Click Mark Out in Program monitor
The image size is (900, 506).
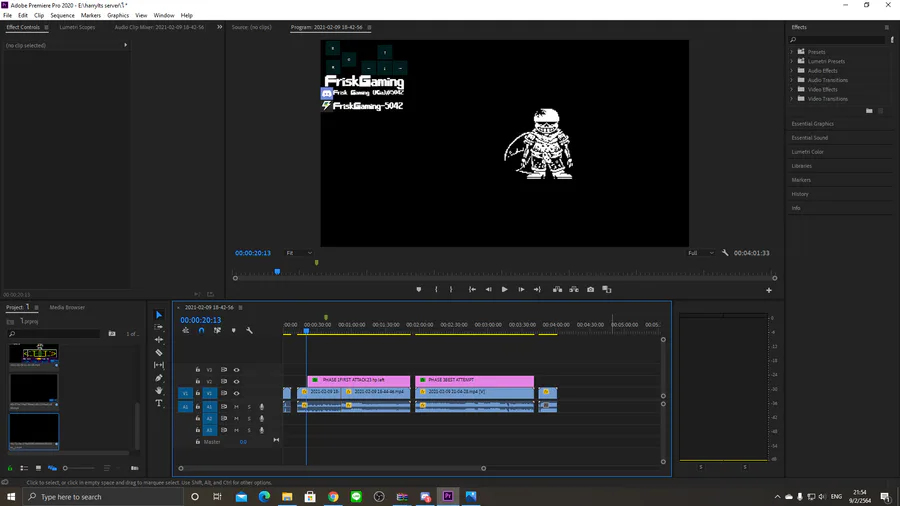[451, 290]
